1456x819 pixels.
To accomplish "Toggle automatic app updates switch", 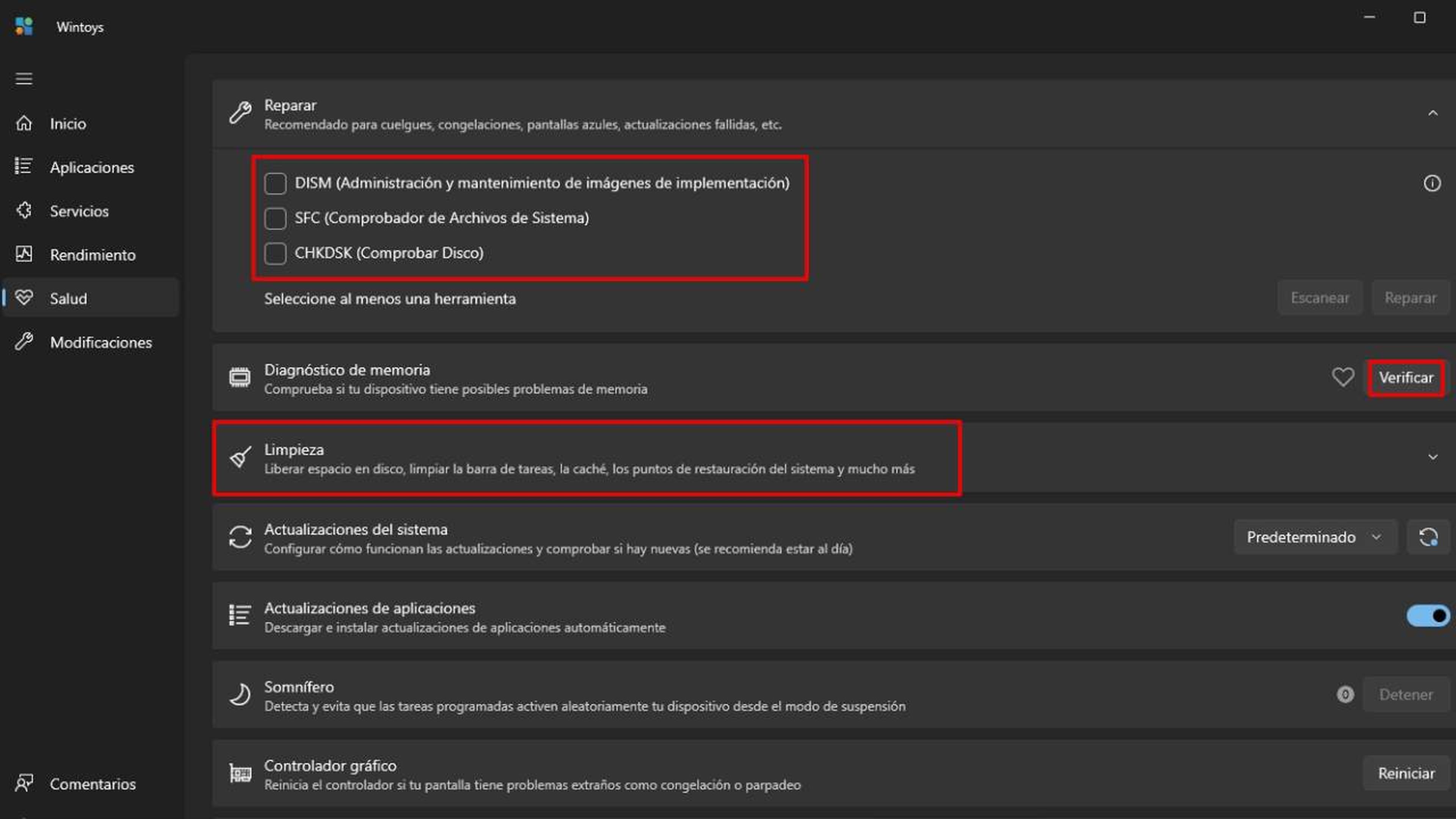I will coord(1428,615).
